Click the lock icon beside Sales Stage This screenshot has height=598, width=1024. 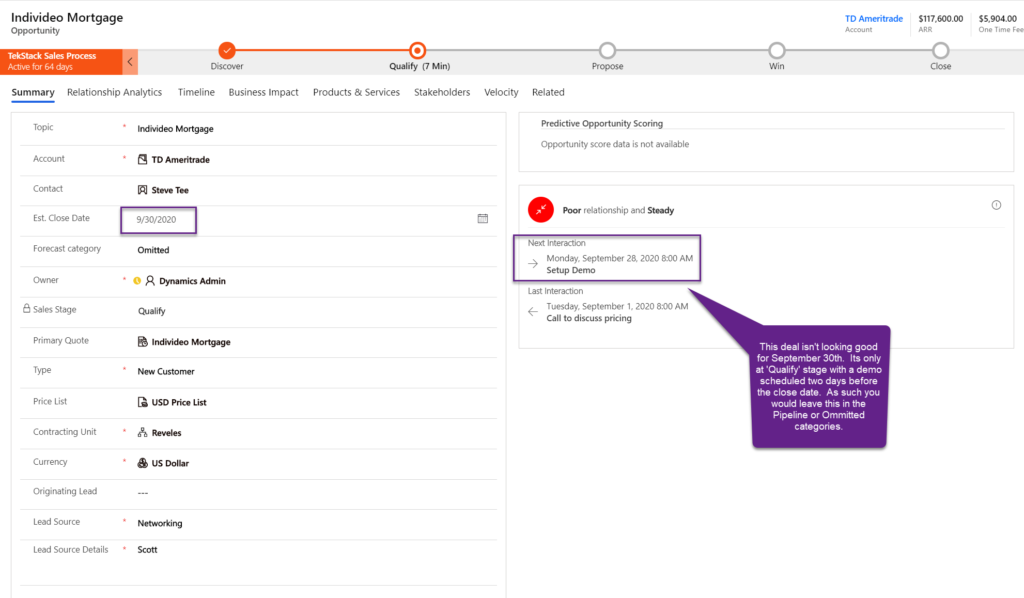[27, 308]
